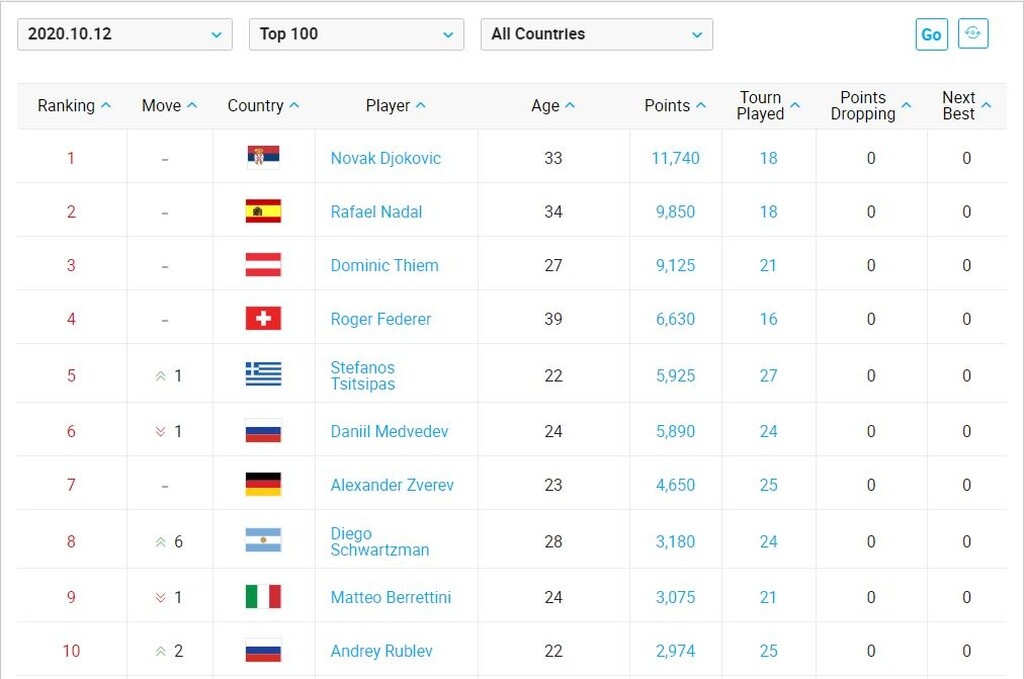Open the 2020.10.12 date dropdown
The height and width of the screenshot is (679, 1024).
tap(125, 34)
